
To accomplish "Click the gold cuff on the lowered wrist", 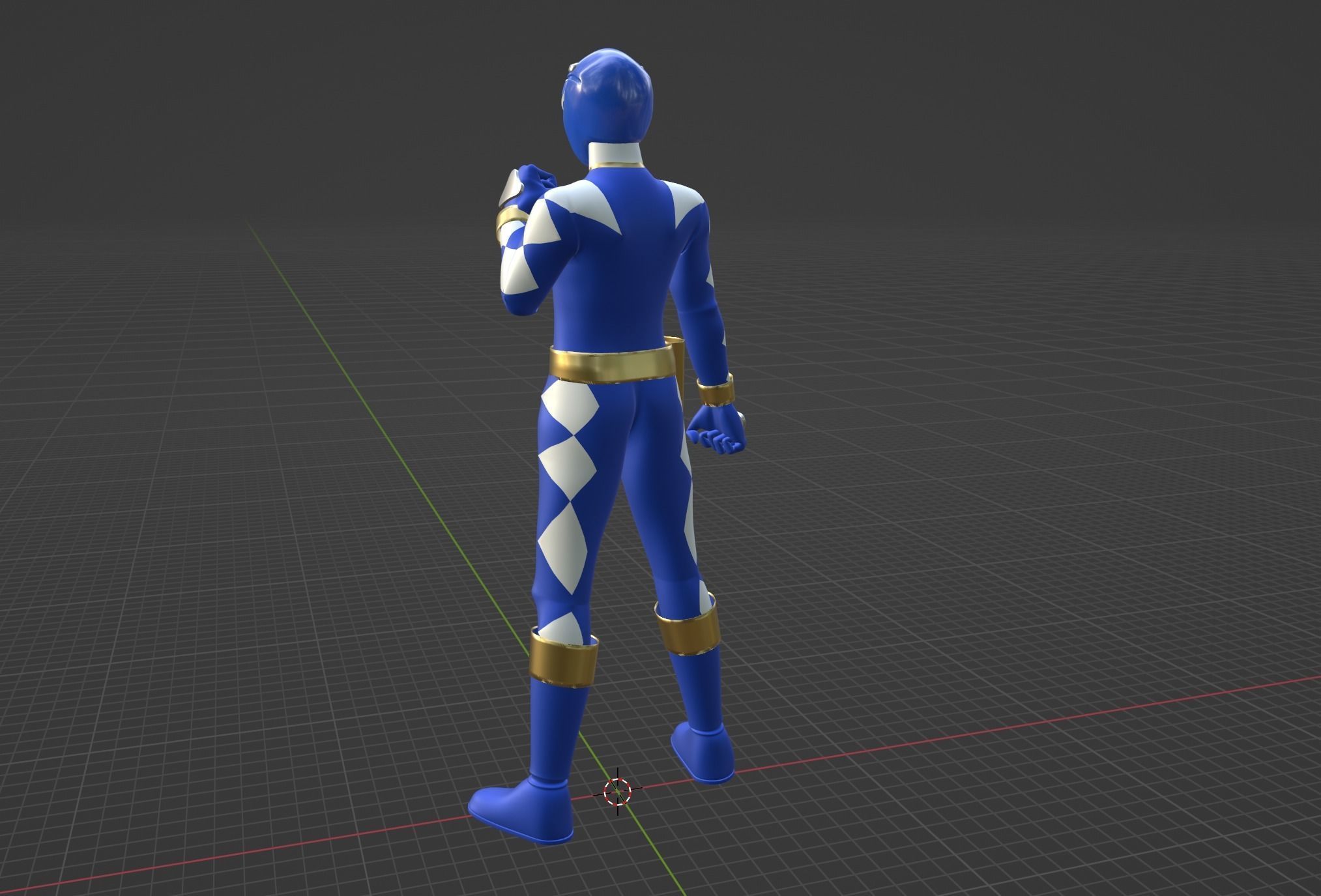I will [716, 390].
